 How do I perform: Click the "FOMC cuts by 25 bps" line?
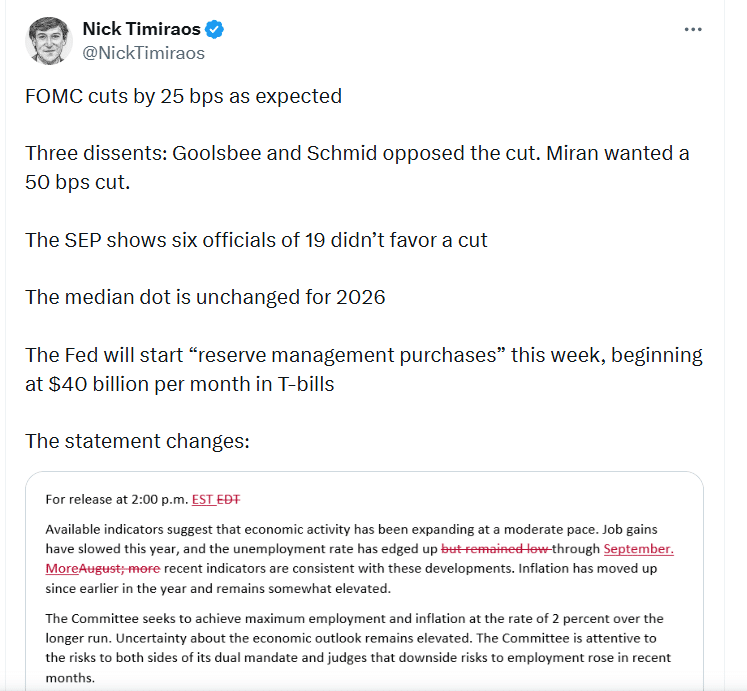click(183, 97)
